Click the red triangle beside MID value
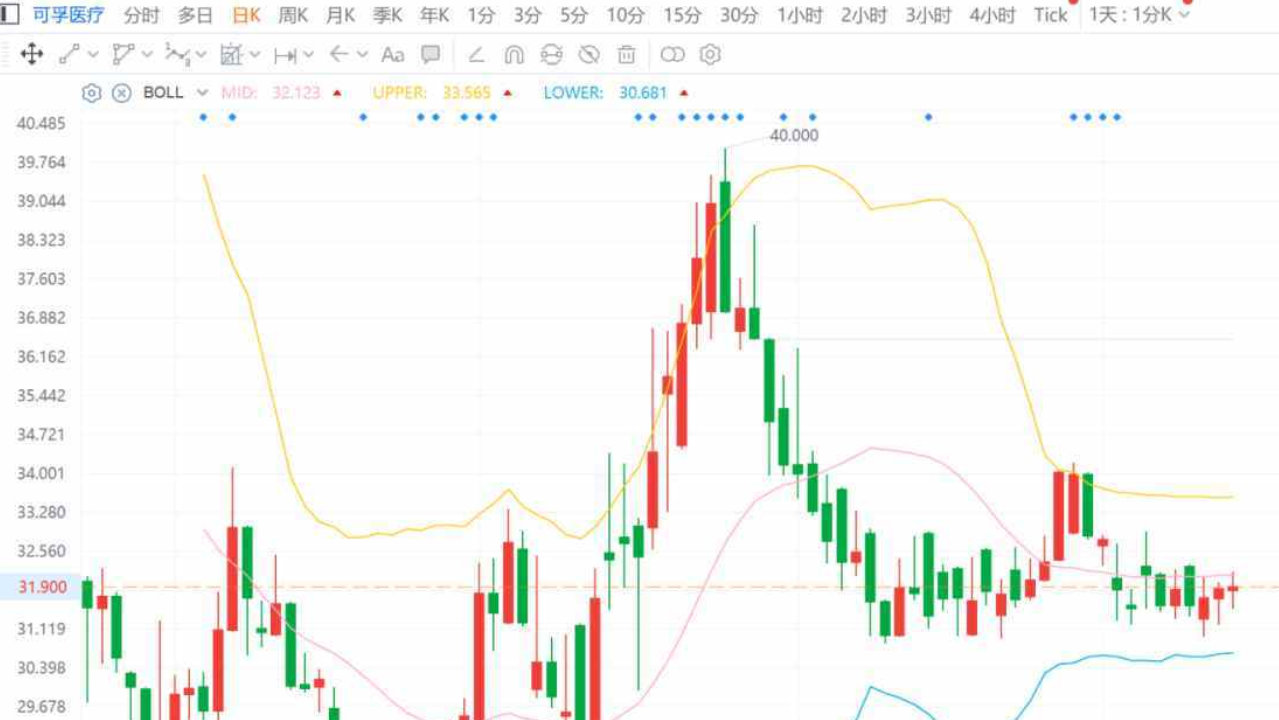Viewport: 1279px width, 720px height. coord(337,93)
